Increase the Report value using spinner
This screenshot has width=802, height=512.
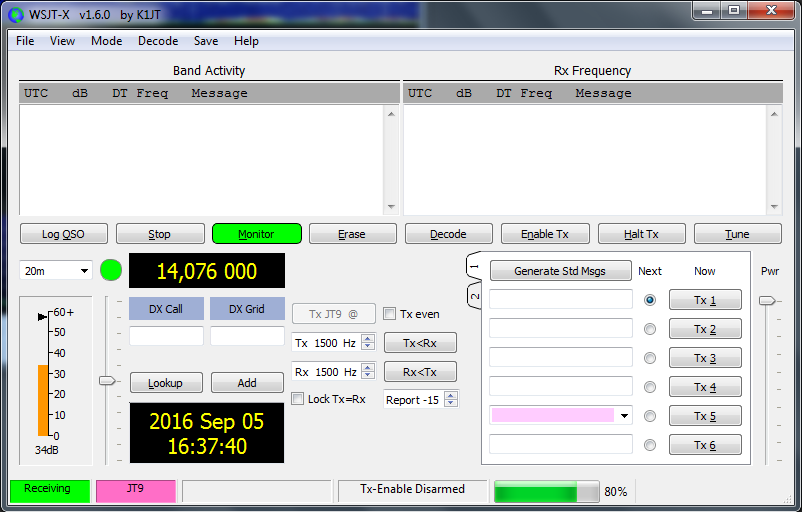[x=451, y=395]
